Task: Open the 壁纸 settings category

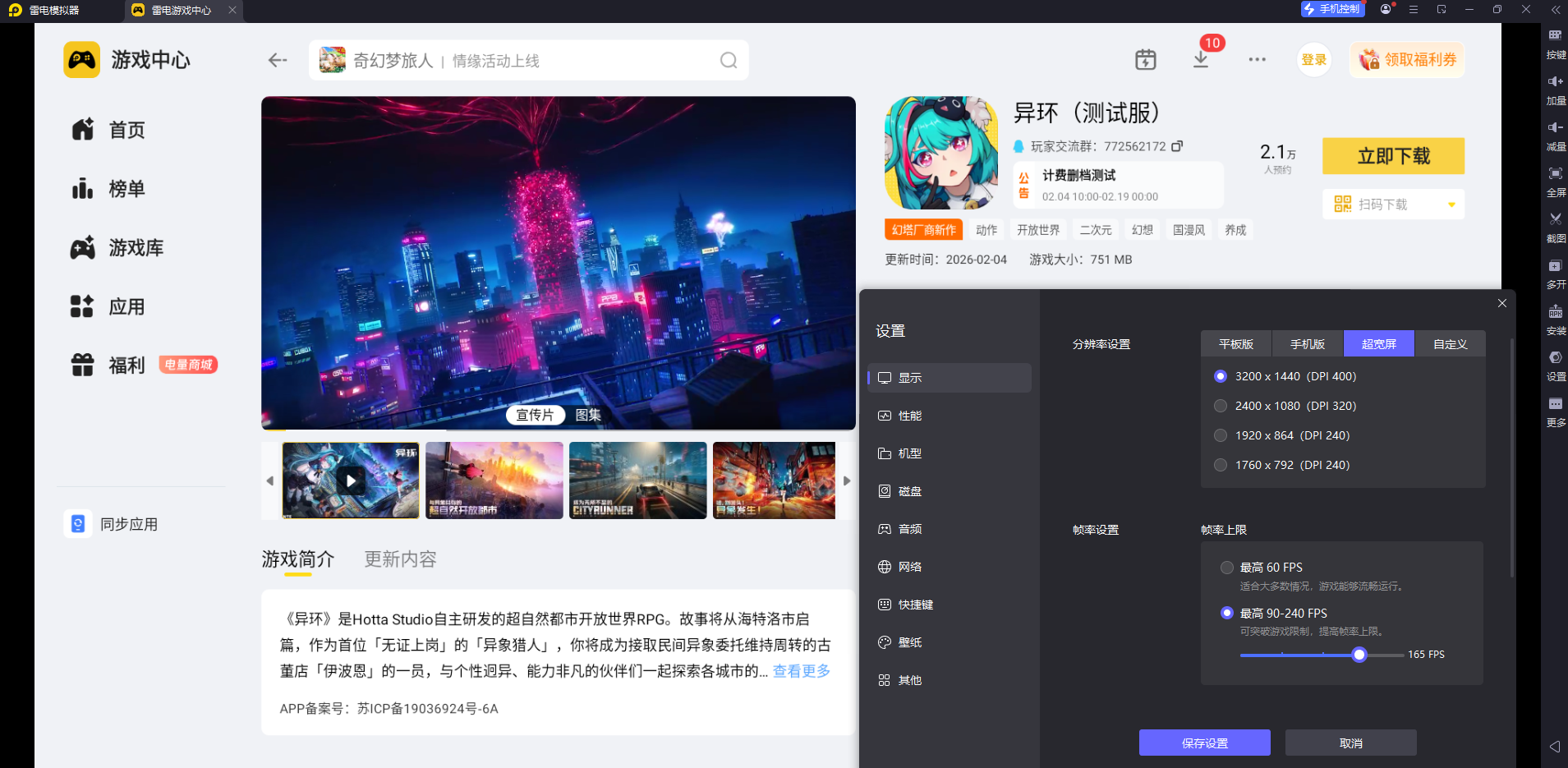Action: click(950, 642)
